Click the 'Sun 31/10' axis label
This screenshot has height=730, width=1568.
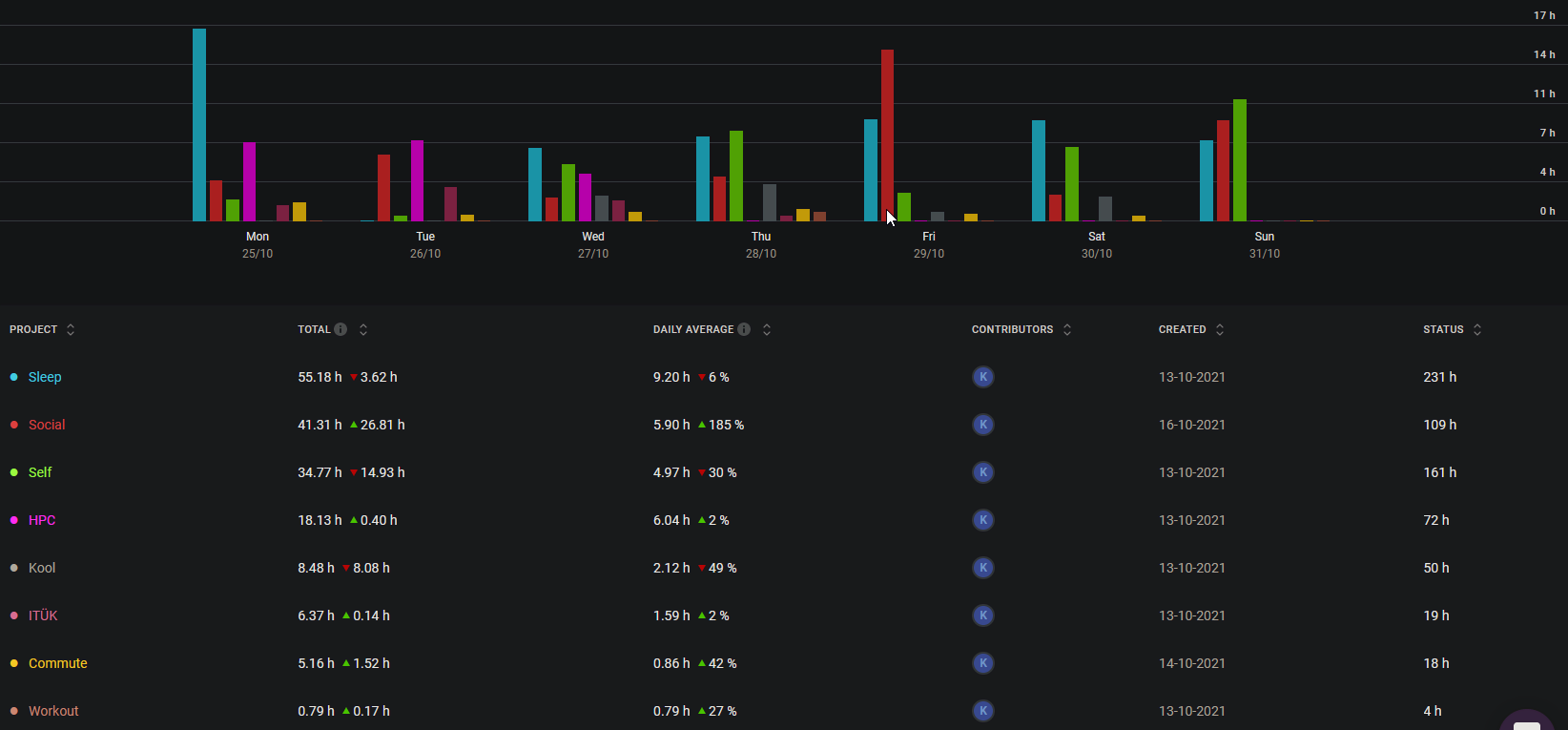click(x=1265, y=245)
